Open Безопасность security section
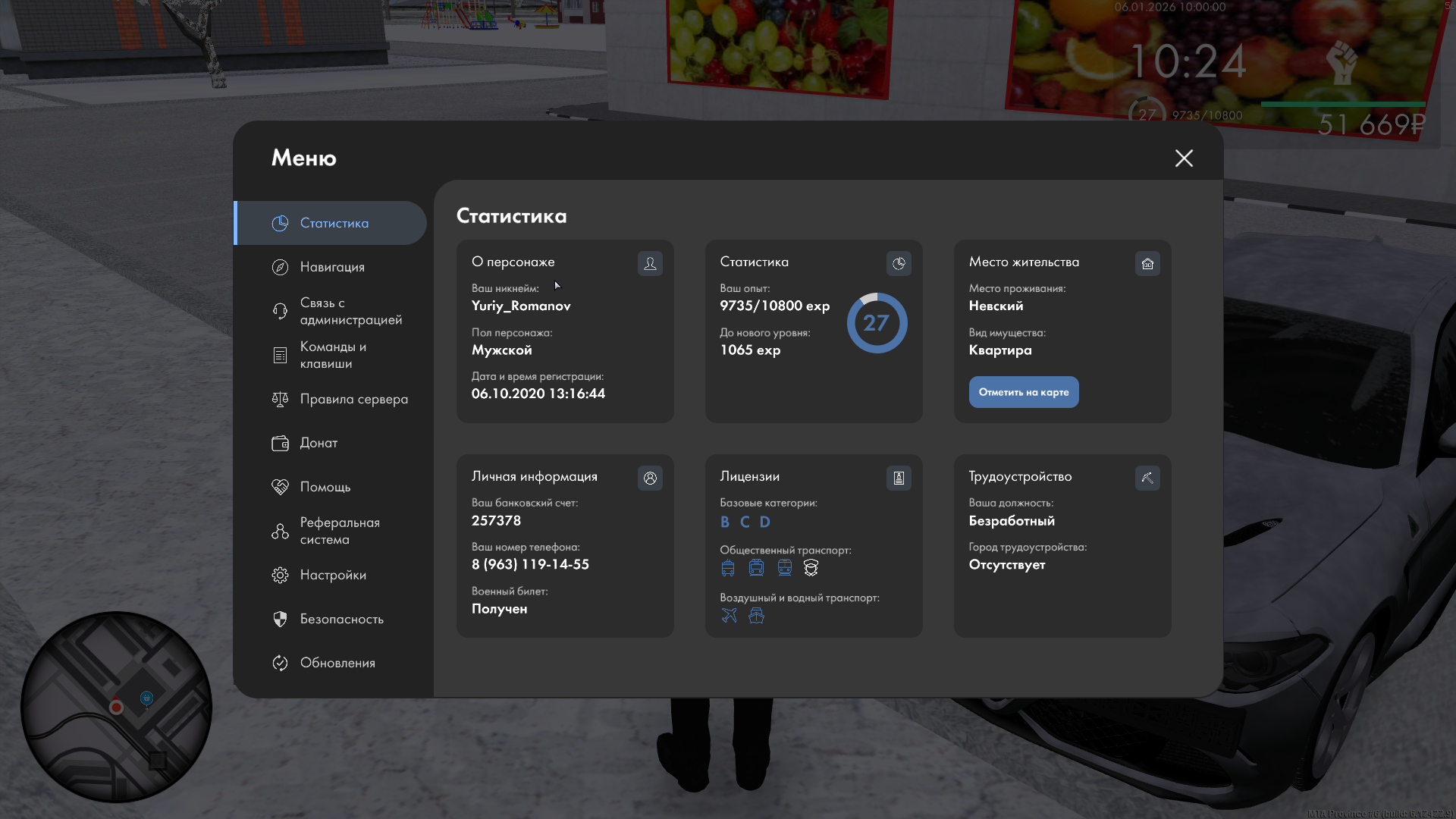The image size is (1456, 819). [x=341, y=619]
